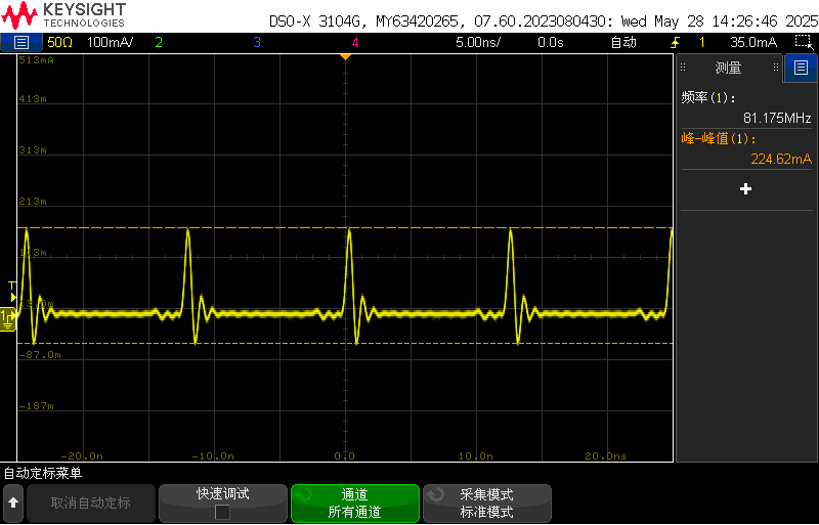Add a measurement with the plus button

point(746,189)
